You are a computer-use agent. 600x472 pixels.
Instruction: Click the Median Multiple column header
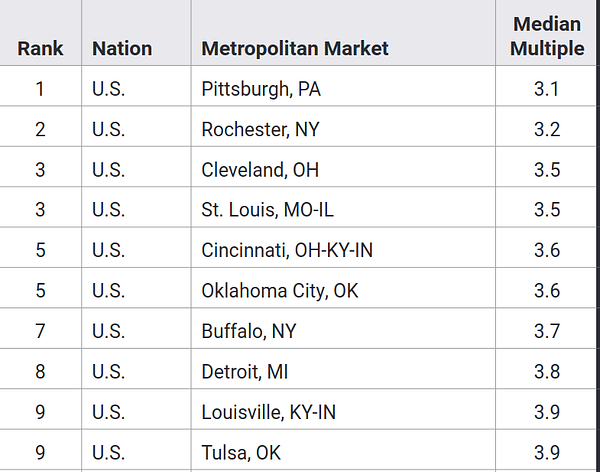tap(547, 36)
